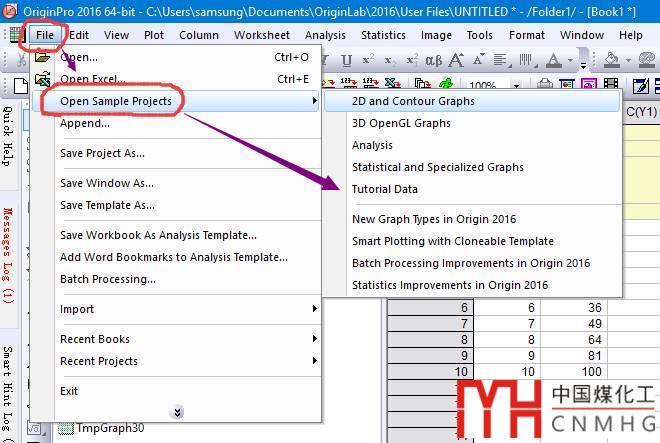660x443 pixels.
Task: Open the Plot menu
Action: click(x=154, y=35)
